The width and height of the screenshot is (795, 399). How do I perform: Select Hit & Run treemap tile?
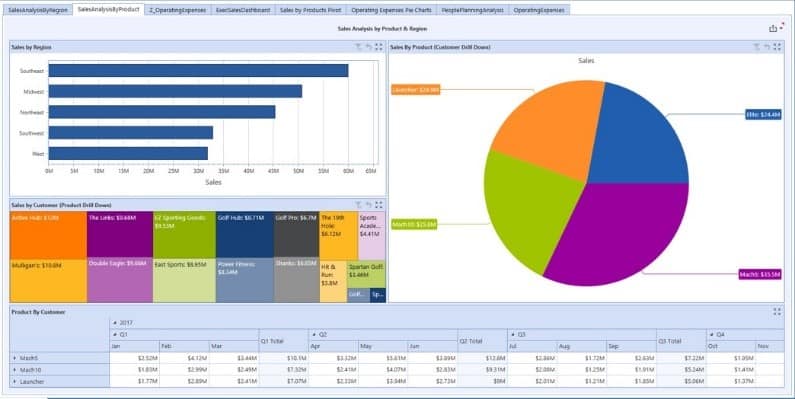[333, 281]
